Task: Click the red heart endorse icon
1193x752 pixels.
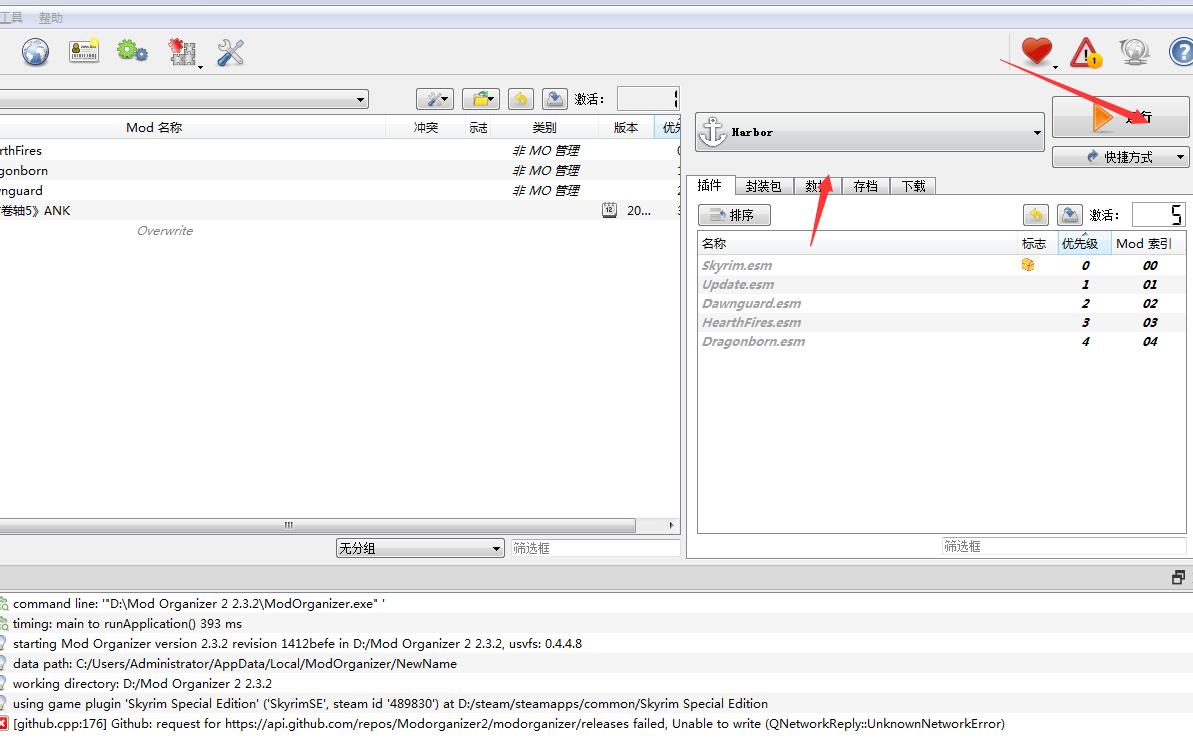Action: [1037, 52]
